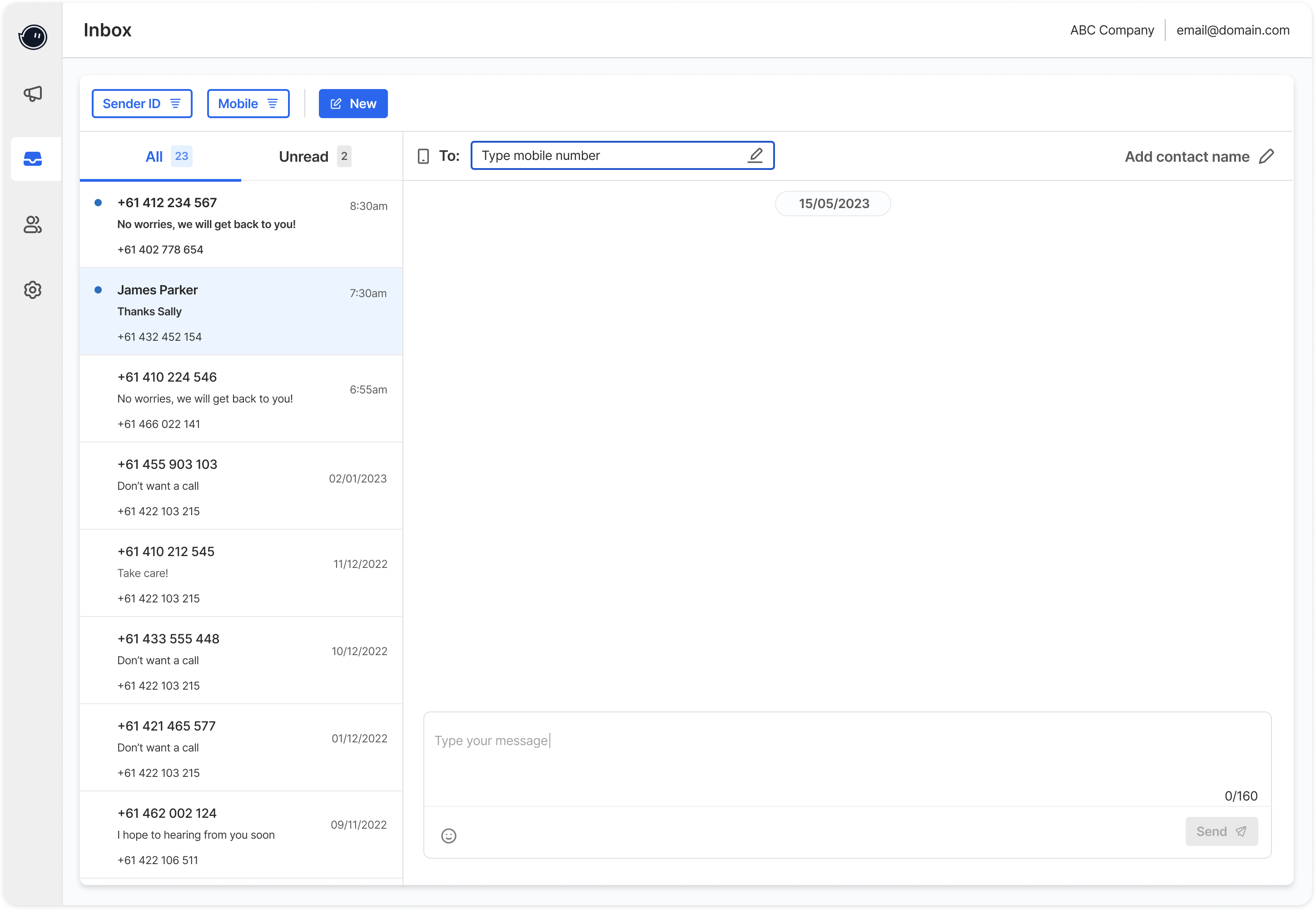Click the Inbox page title
This screenshot has height=910, width=1316.
107,30
